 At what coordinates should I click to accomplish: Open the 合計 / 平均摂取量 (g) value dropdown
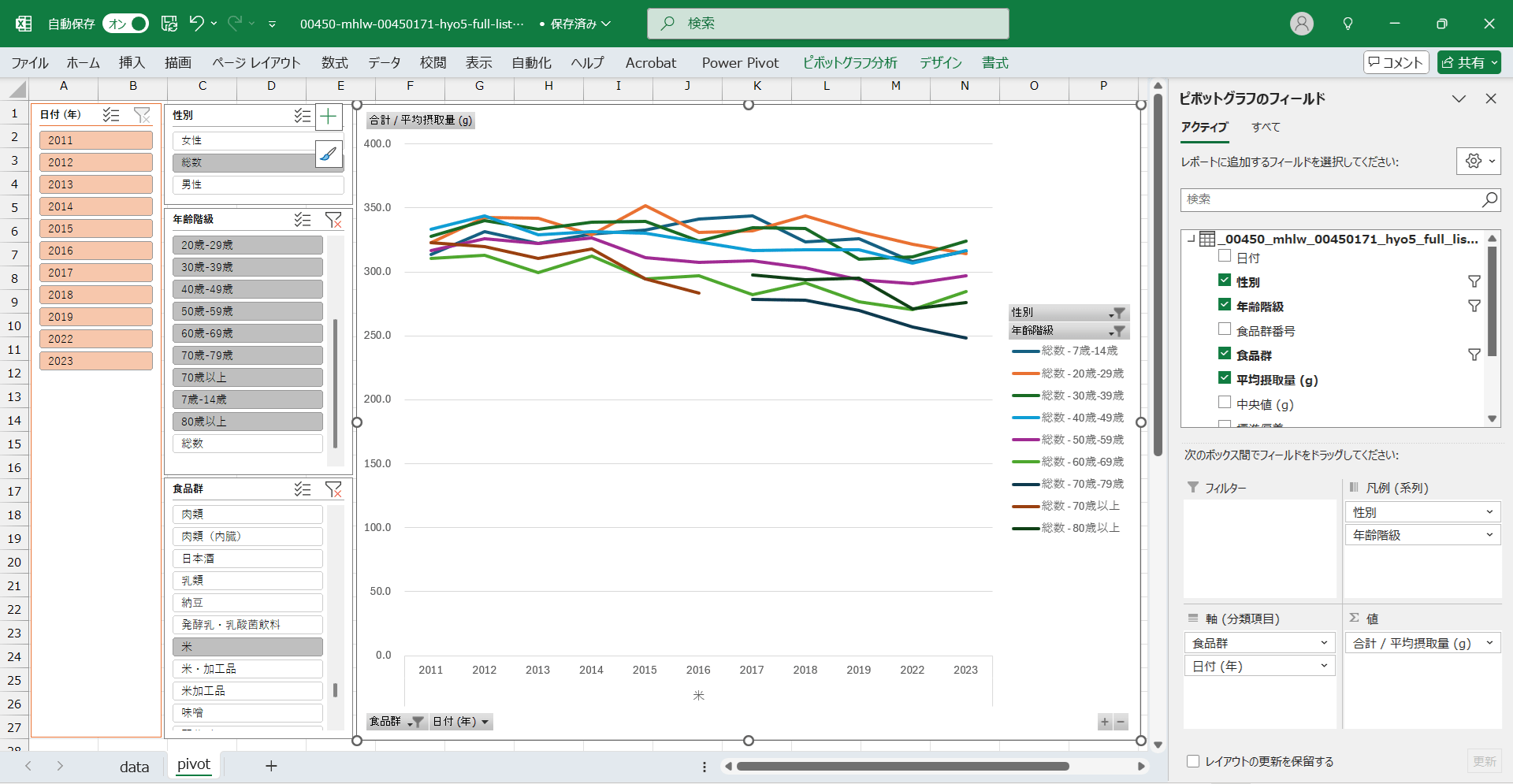click(x=1489, y=643)
